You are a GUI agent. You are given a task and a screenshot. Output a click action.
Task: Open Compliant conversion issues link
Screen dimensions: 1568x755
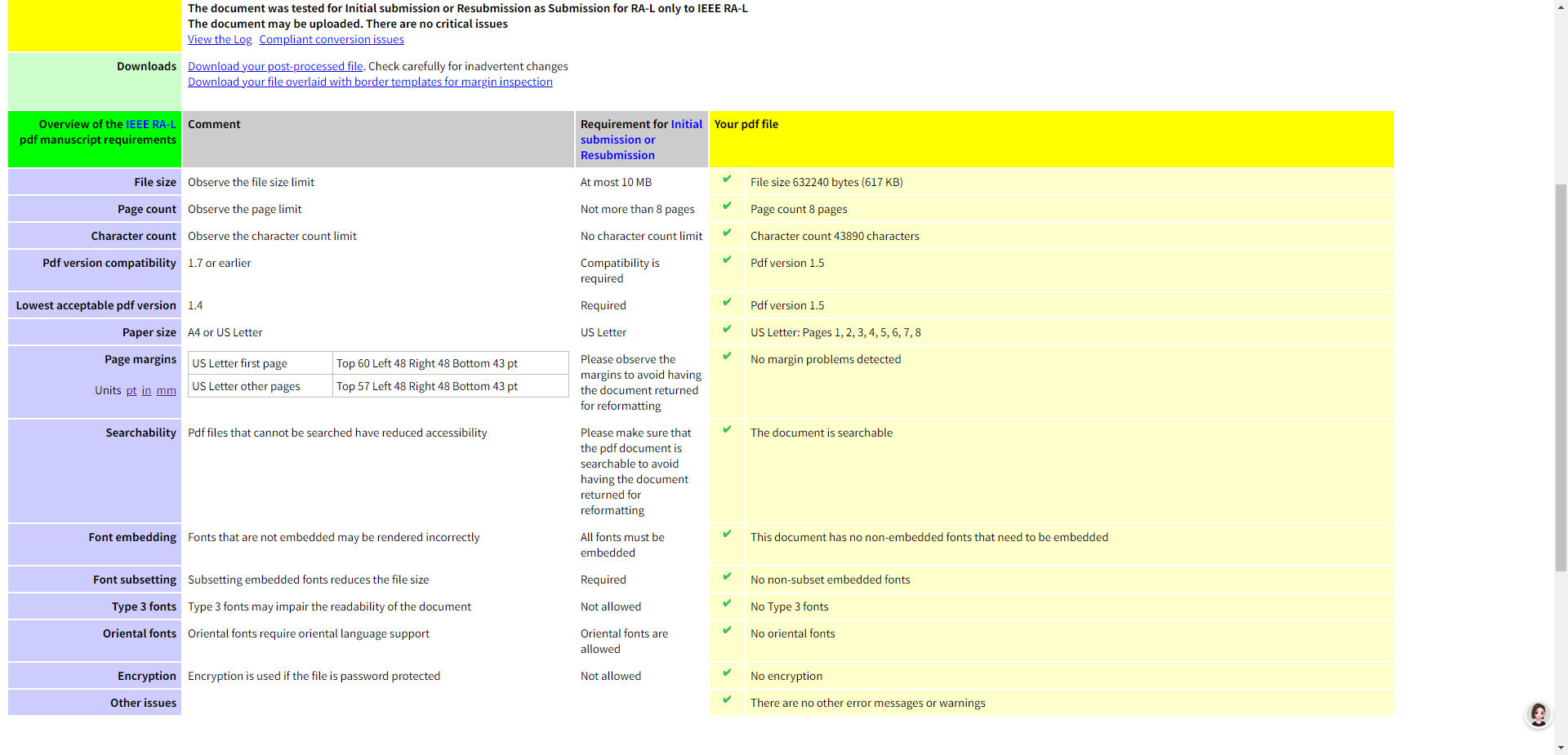coord(332,39)
